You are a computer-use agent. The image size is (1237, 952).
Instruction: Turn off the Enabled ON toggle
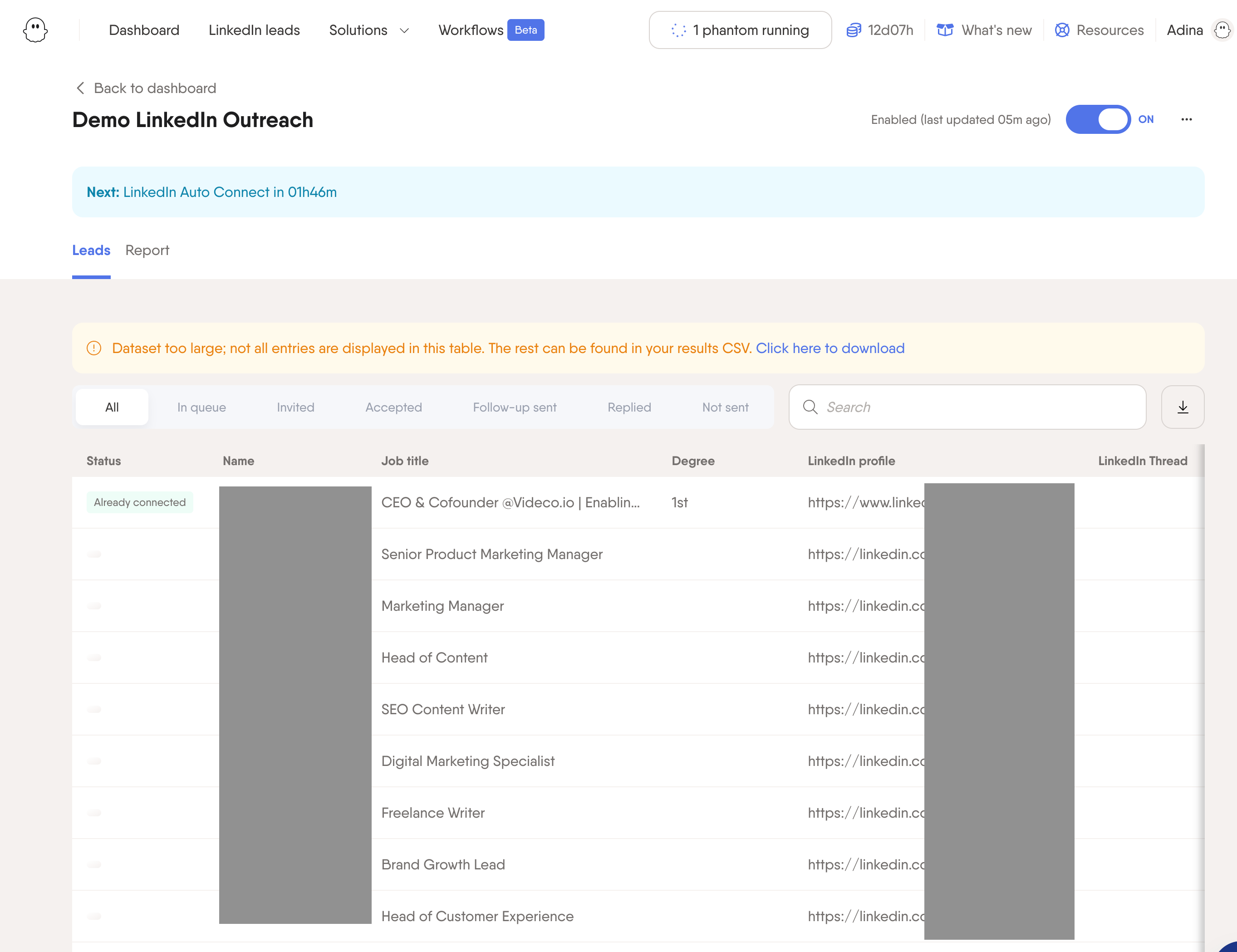[x=1098, y=119]
